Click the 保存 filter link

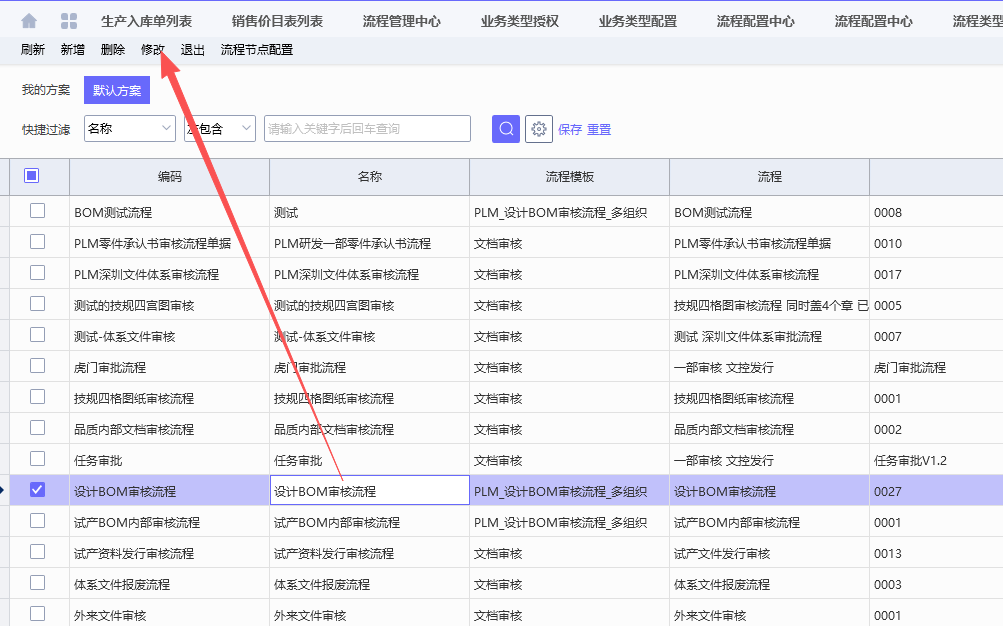point(569,129)
